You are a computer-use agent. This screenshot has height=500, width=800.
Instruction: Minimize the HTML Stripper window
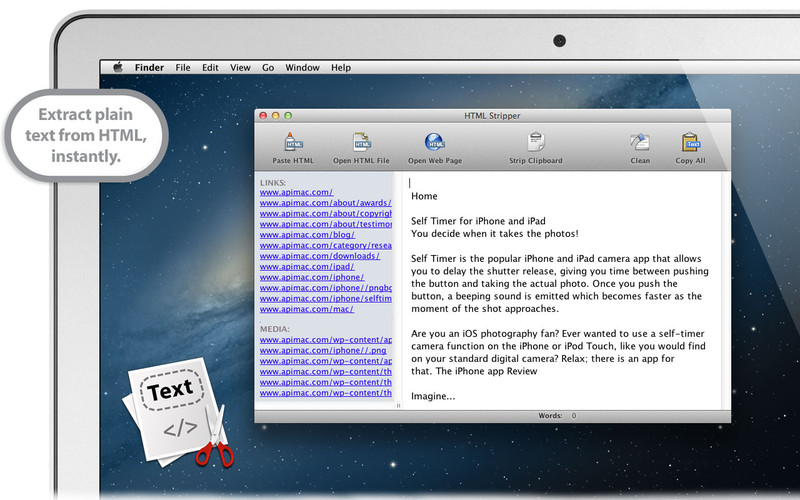tap(276, 116)
